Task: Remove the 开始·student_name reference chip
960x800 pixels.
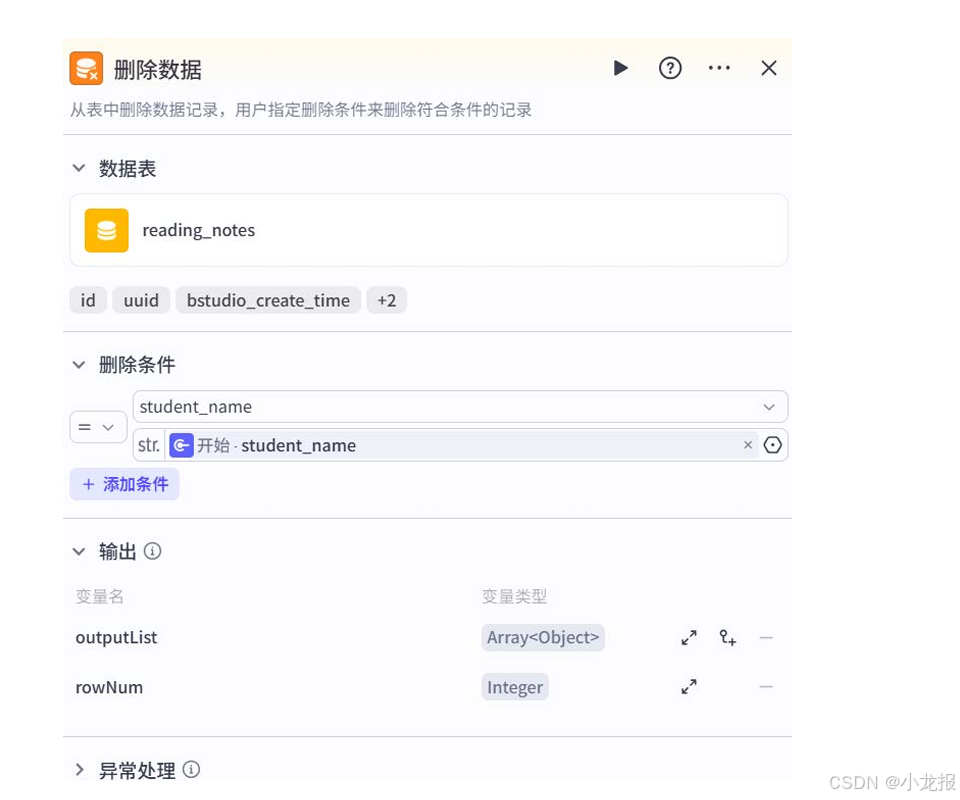Action: (748, 445)
